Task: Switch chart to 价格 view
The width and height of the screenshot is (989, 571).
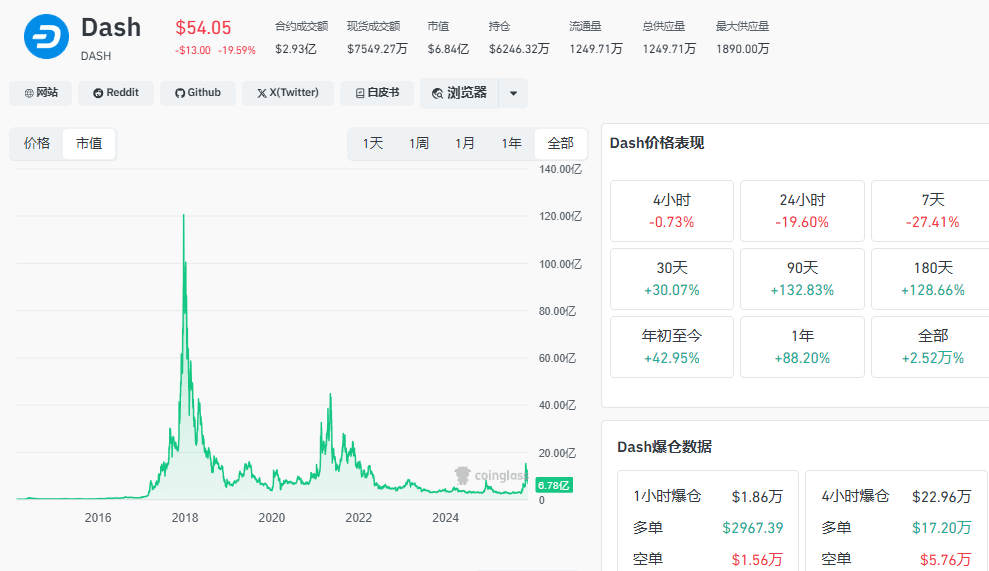Action: click(x=37, y=143)
